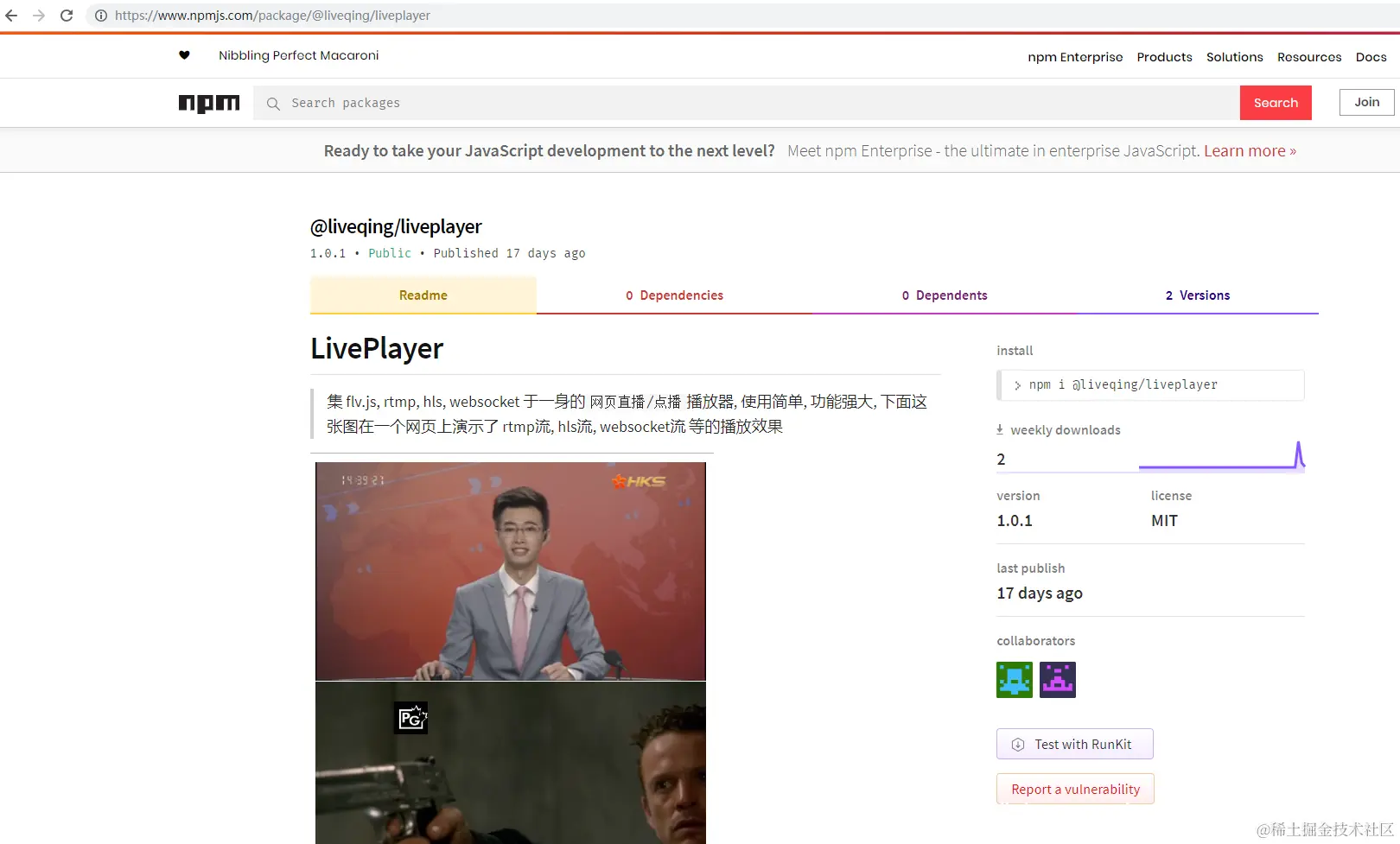Screen dimensions: 1400x844
Task: Click the collaborators label
Action: (x=1036, y=641)
